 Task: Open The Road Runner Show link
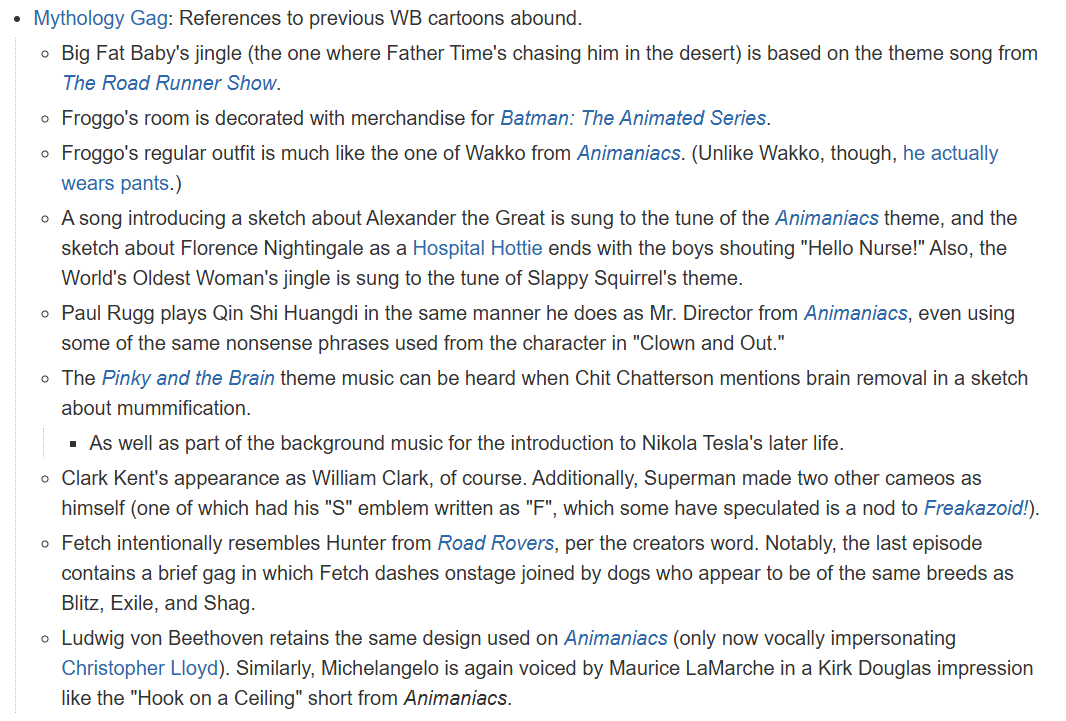point(169,83)
